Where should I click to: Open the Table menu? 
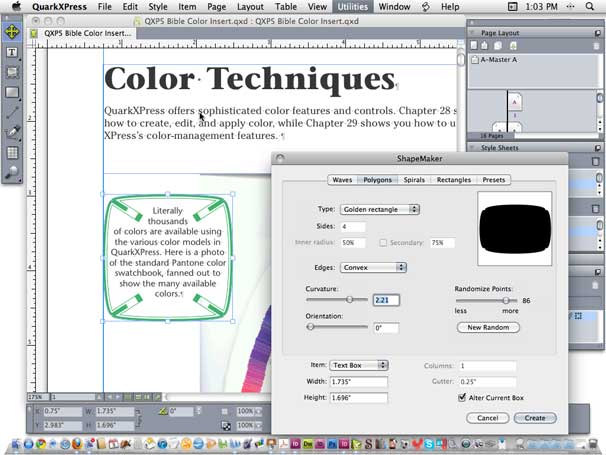pyautogui.click(x=286, y=7)
